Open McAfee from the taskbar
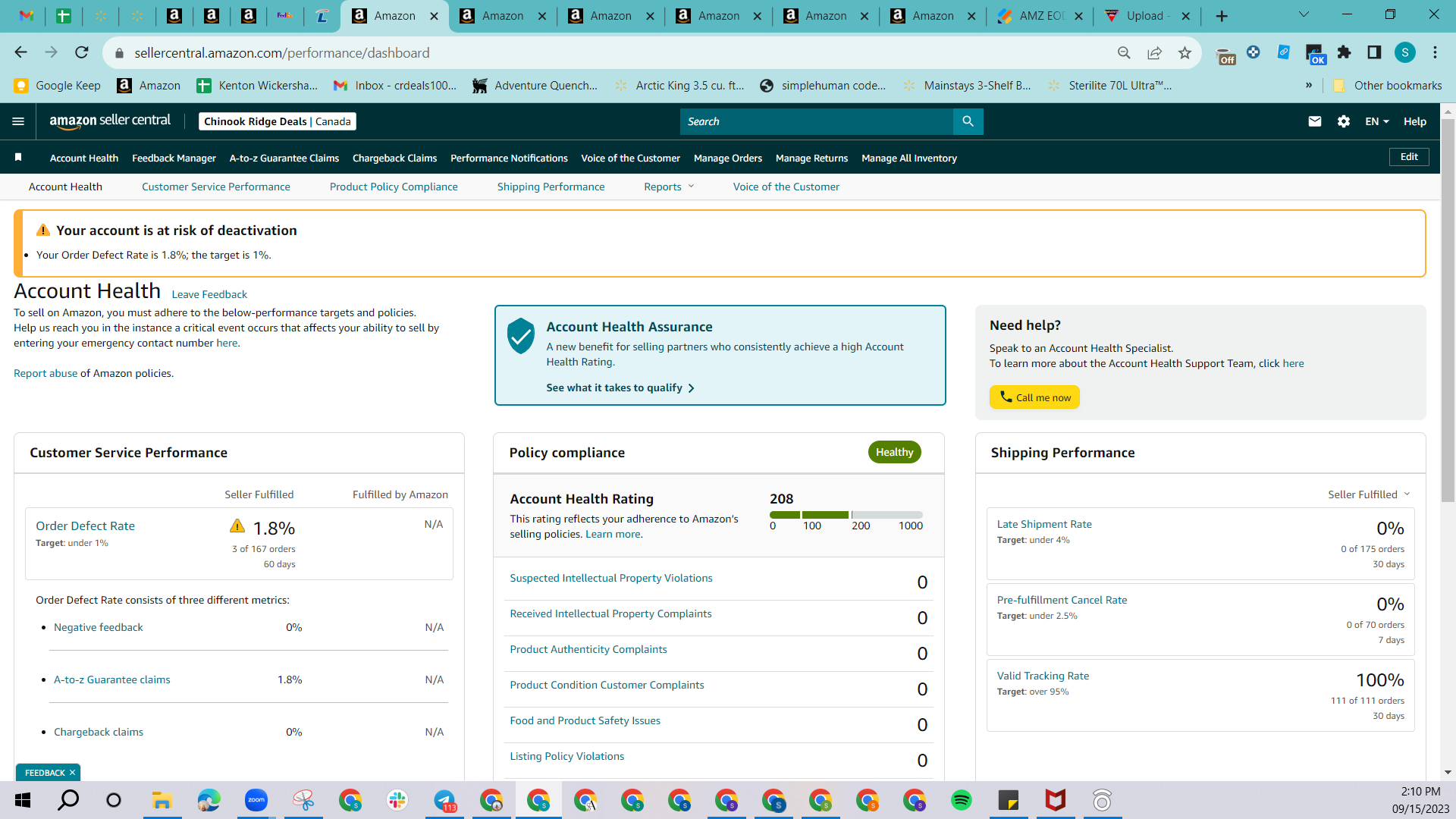 click(x=1056, y=800)
